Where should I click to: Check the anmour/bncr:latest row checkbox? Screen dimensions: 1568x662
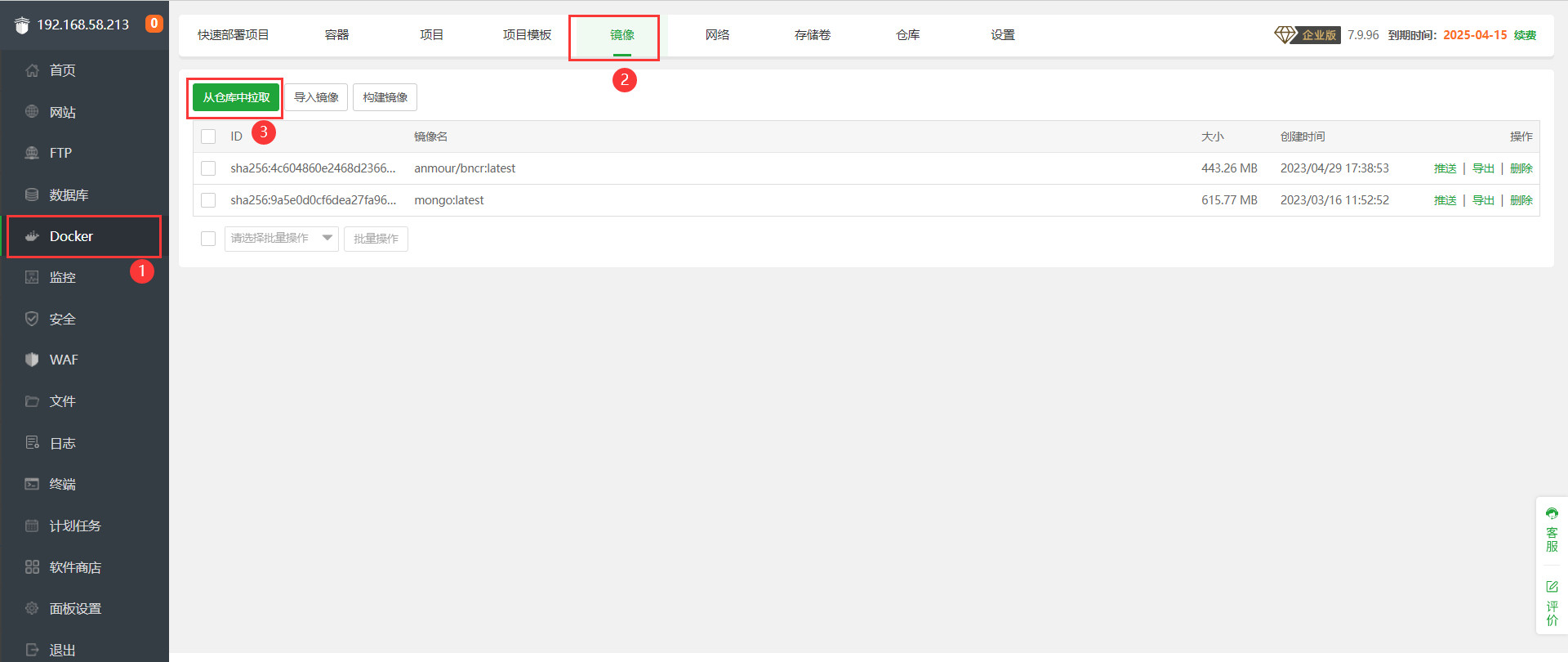(x=208, y=168)
